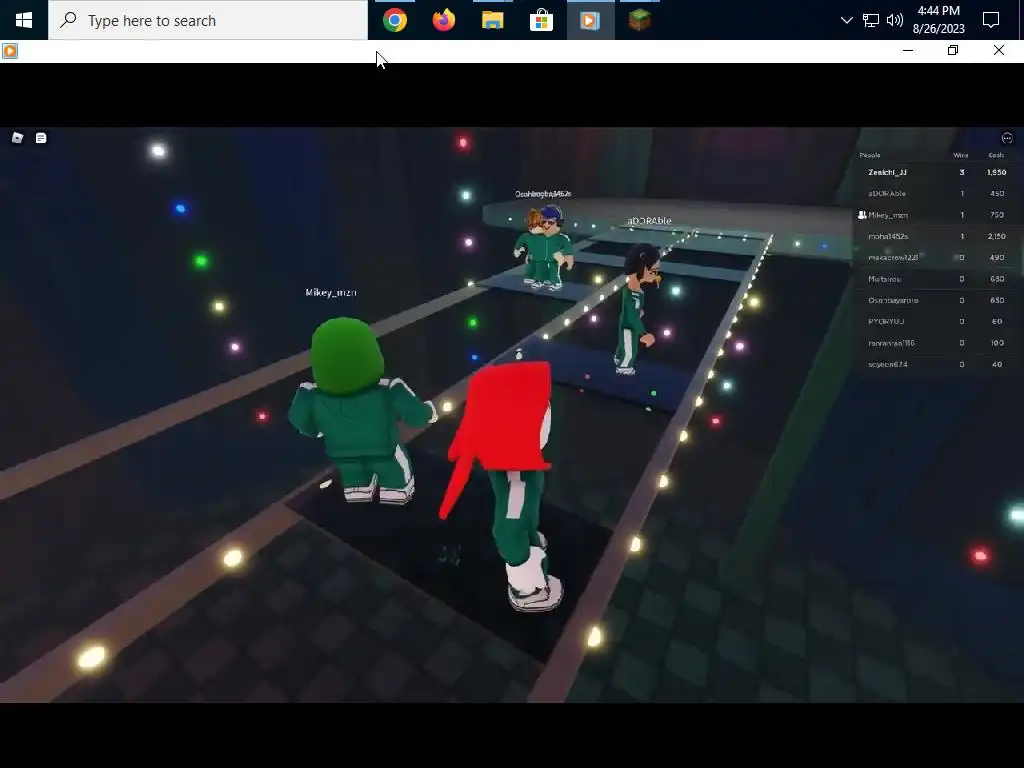Switch to the media player taskbar app
Viewport: 1024px width, 768px height.
click(x=590, y=20)
